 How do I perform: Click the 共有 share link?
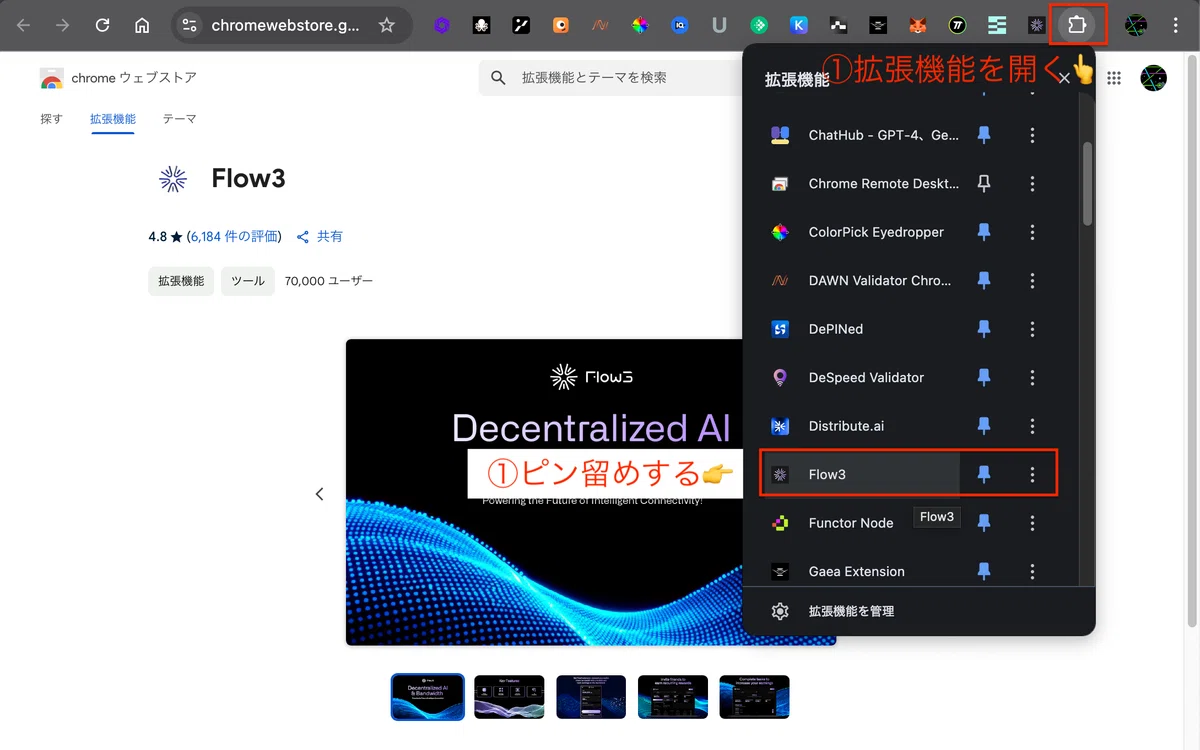click(320, 237)
